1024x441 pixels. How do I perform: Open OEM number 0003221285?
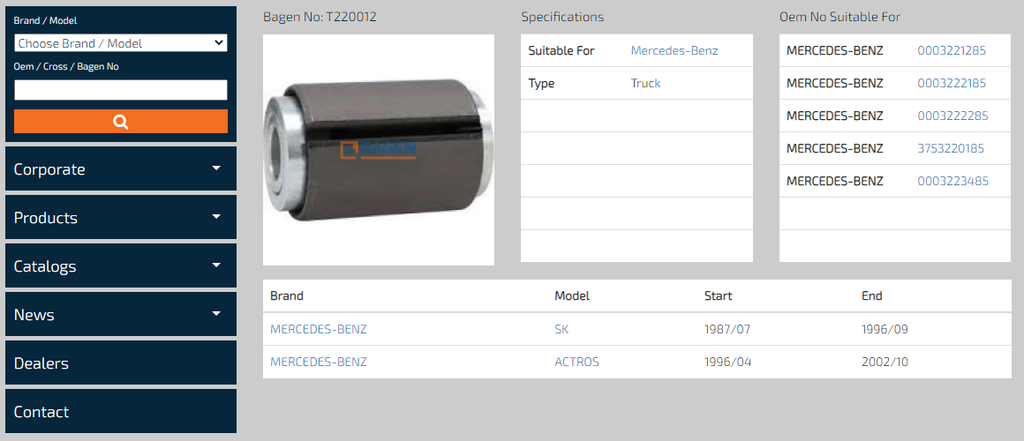(x=951, y=51)
